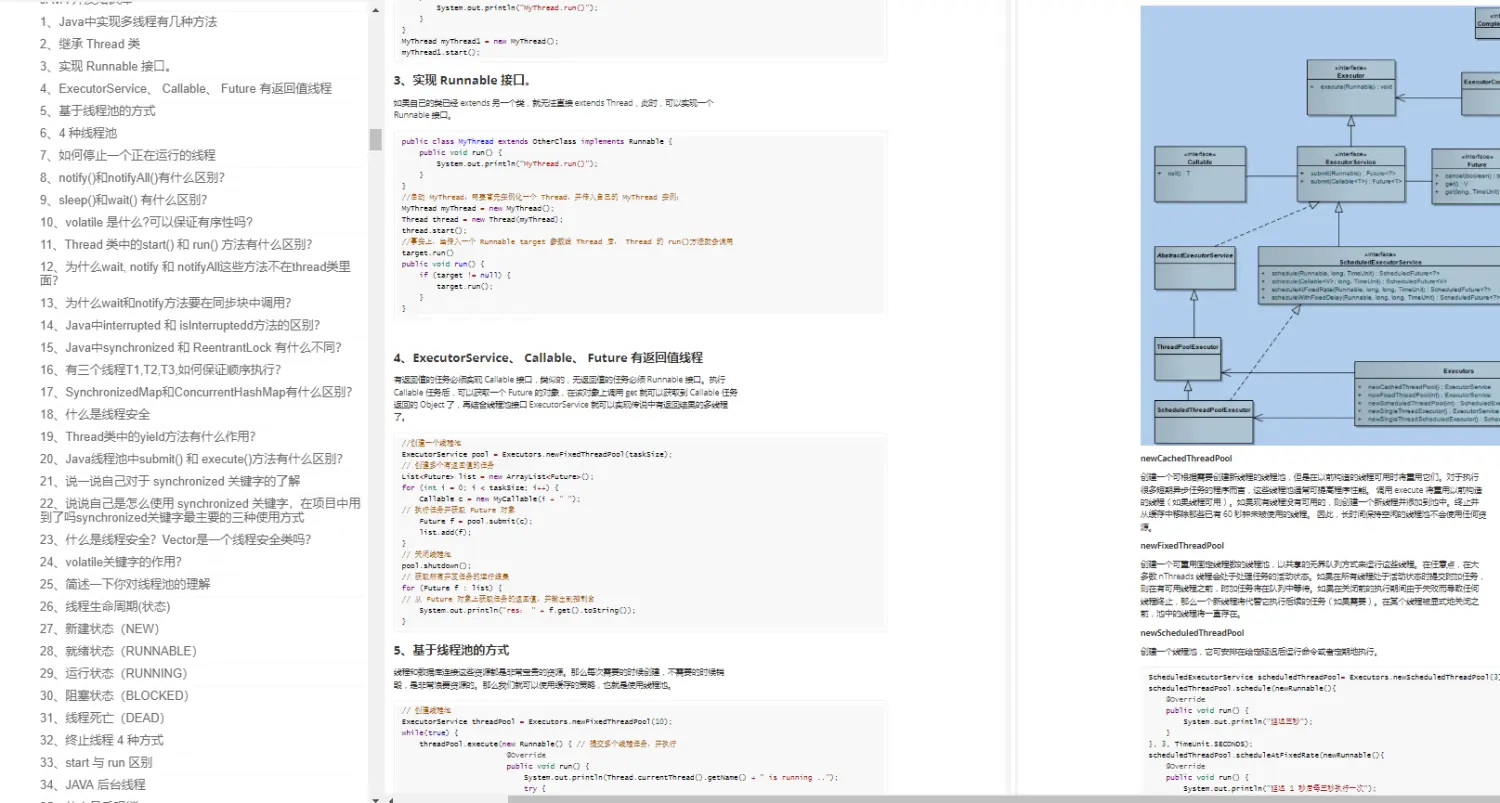Open outline entry '2、继承 Thread 类'
Screen dimensions: 1500x803
tap(90, 44)
